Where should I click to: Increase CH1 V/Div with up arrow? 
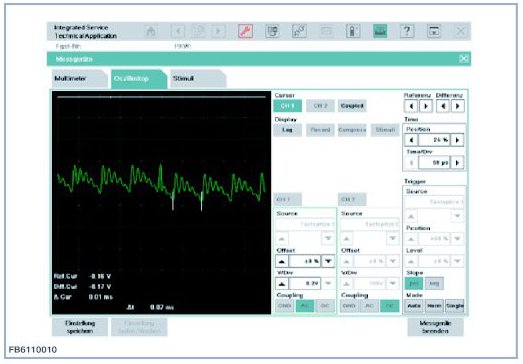click(x=282, y=284)
